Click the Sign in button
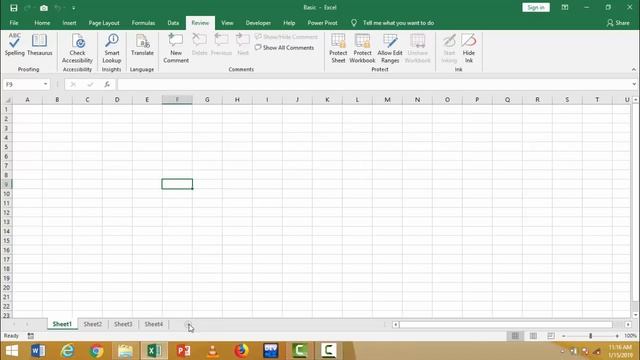The width and height of the screenshot is (640, 360). [x=536, y=7]
